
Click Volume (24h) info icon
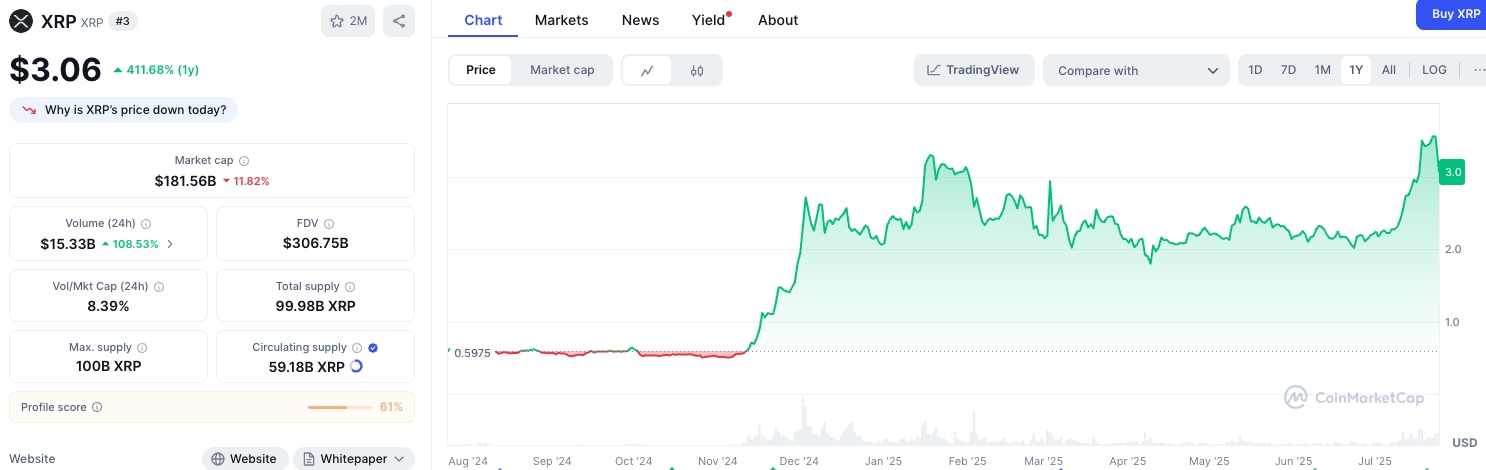click(x=146, y=224)
